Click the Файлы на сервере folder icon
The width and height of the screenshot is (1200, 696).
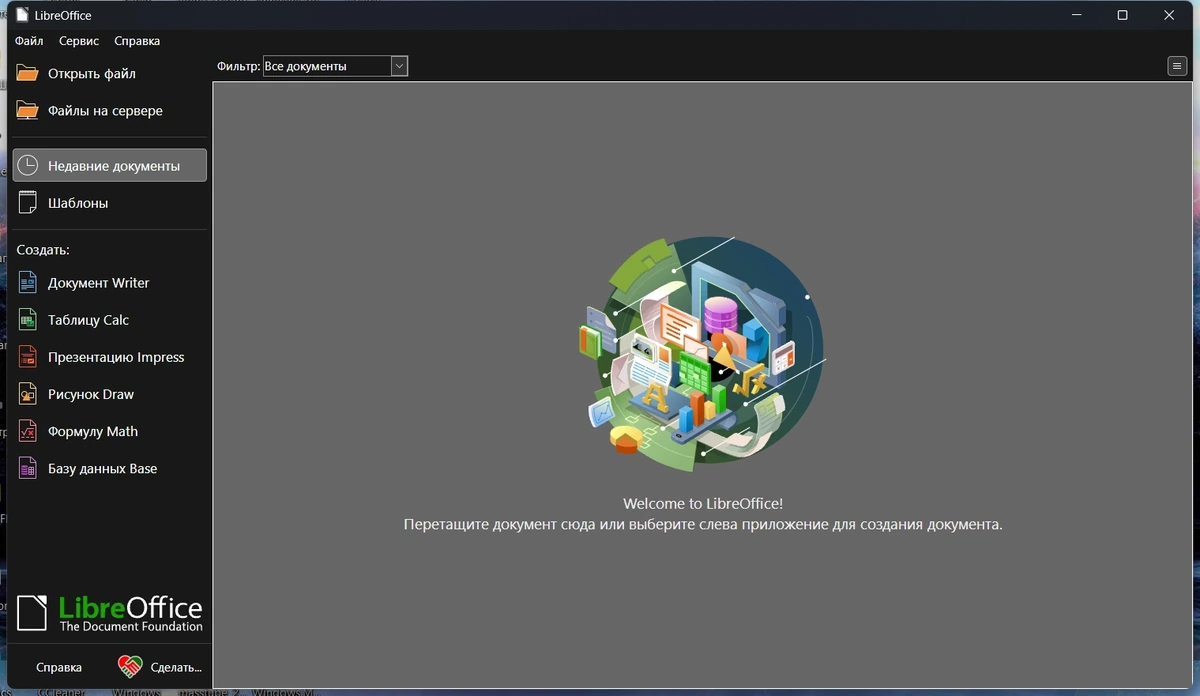point(28,110)
